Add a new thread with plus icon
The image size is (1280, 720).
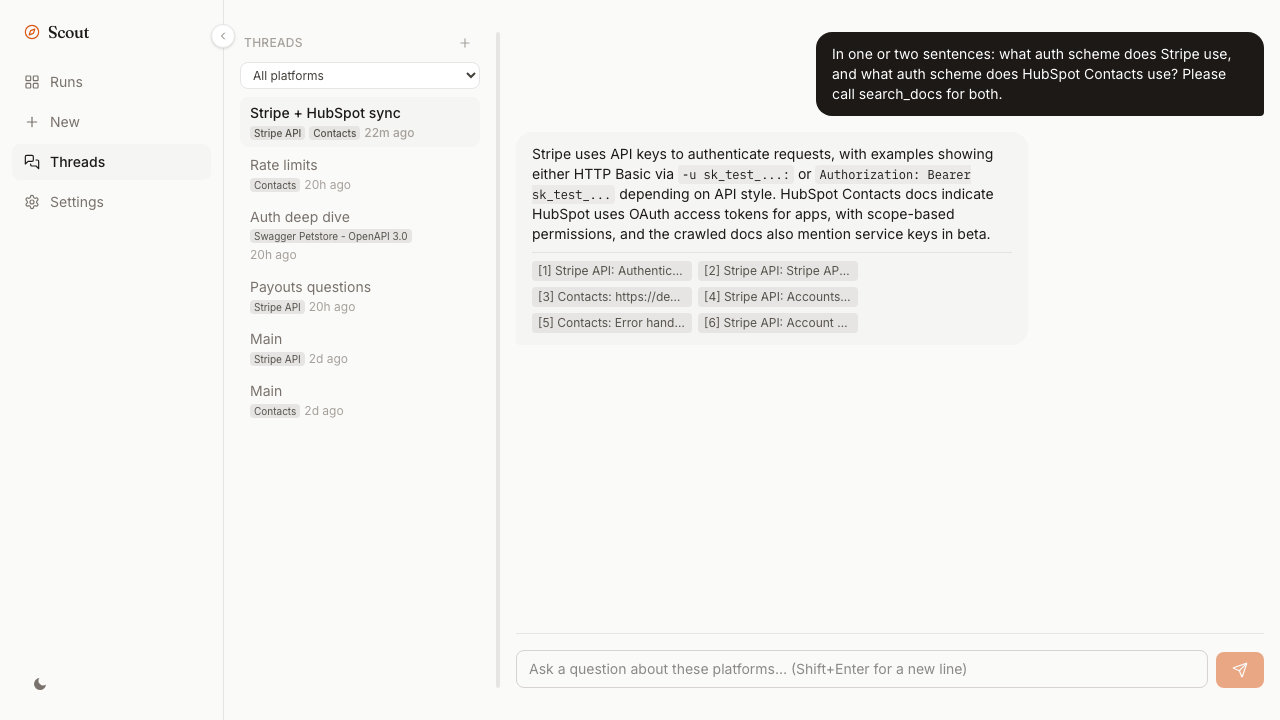(465, 43)
